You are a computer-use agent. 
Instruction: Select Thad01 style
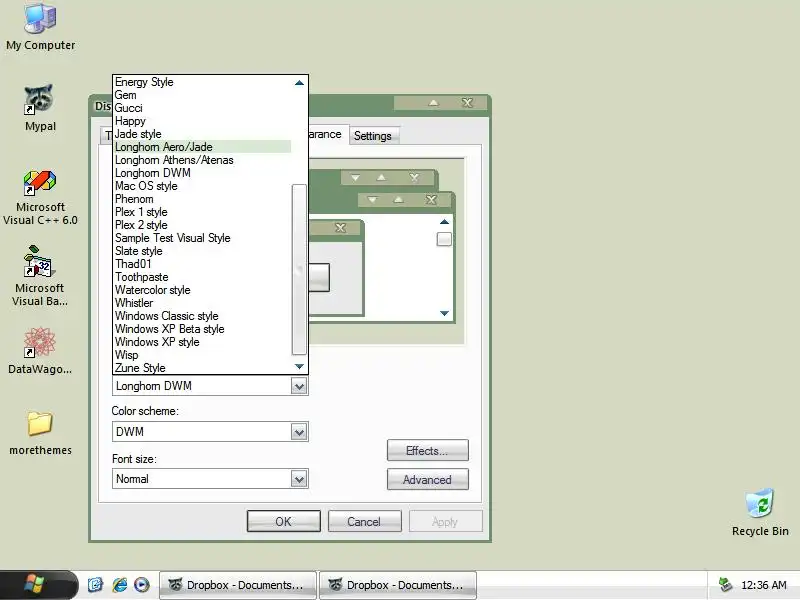pos(203,264)
